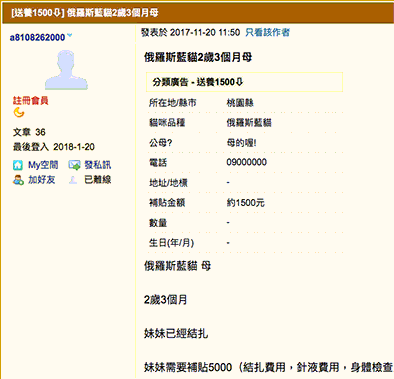The image size is (394, 379).
Task: Click 發私訊 text link
Action: [x=98, y=165]
